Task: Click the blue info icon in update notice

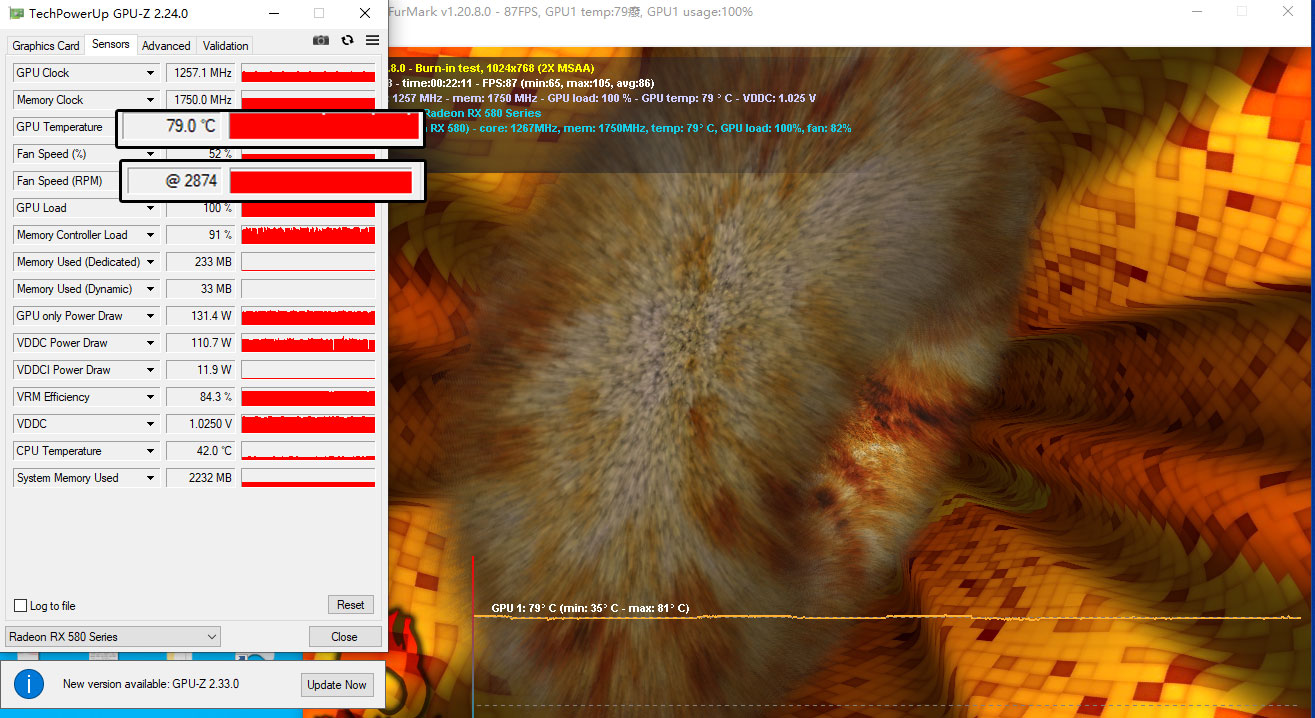Action: coord(30,684)
